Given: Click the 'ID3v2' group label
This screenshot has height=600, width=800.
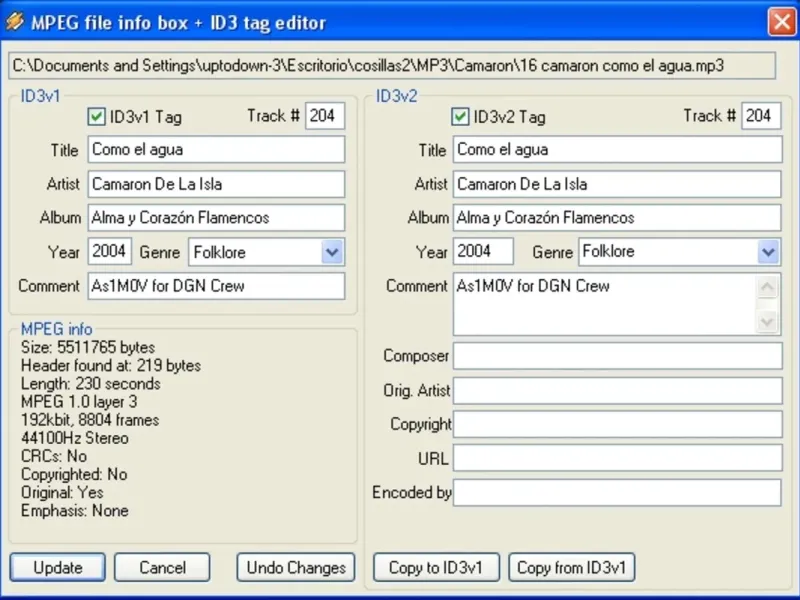Looking at the screenshot, I should (396, 96).
